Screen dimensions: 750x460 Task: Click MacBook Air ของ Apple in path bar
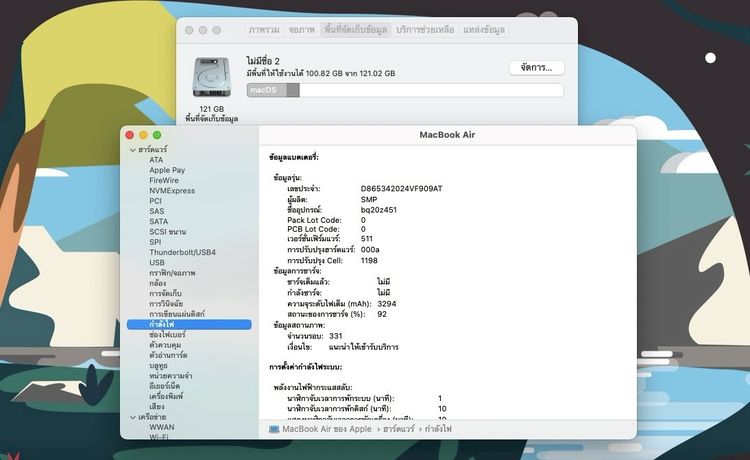tap(327, 429)
